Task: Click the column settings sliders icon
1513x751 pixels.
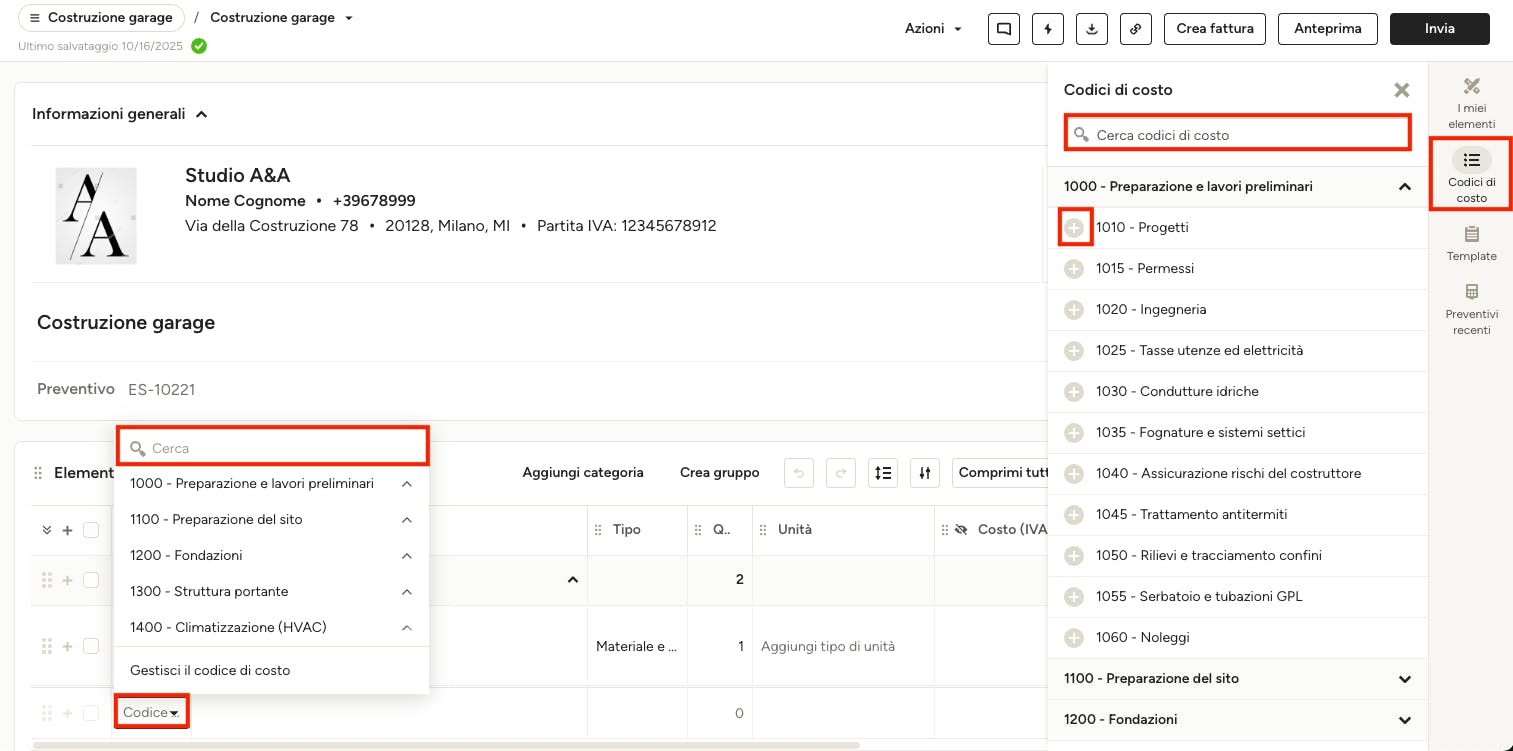Action: pos(926,473)
